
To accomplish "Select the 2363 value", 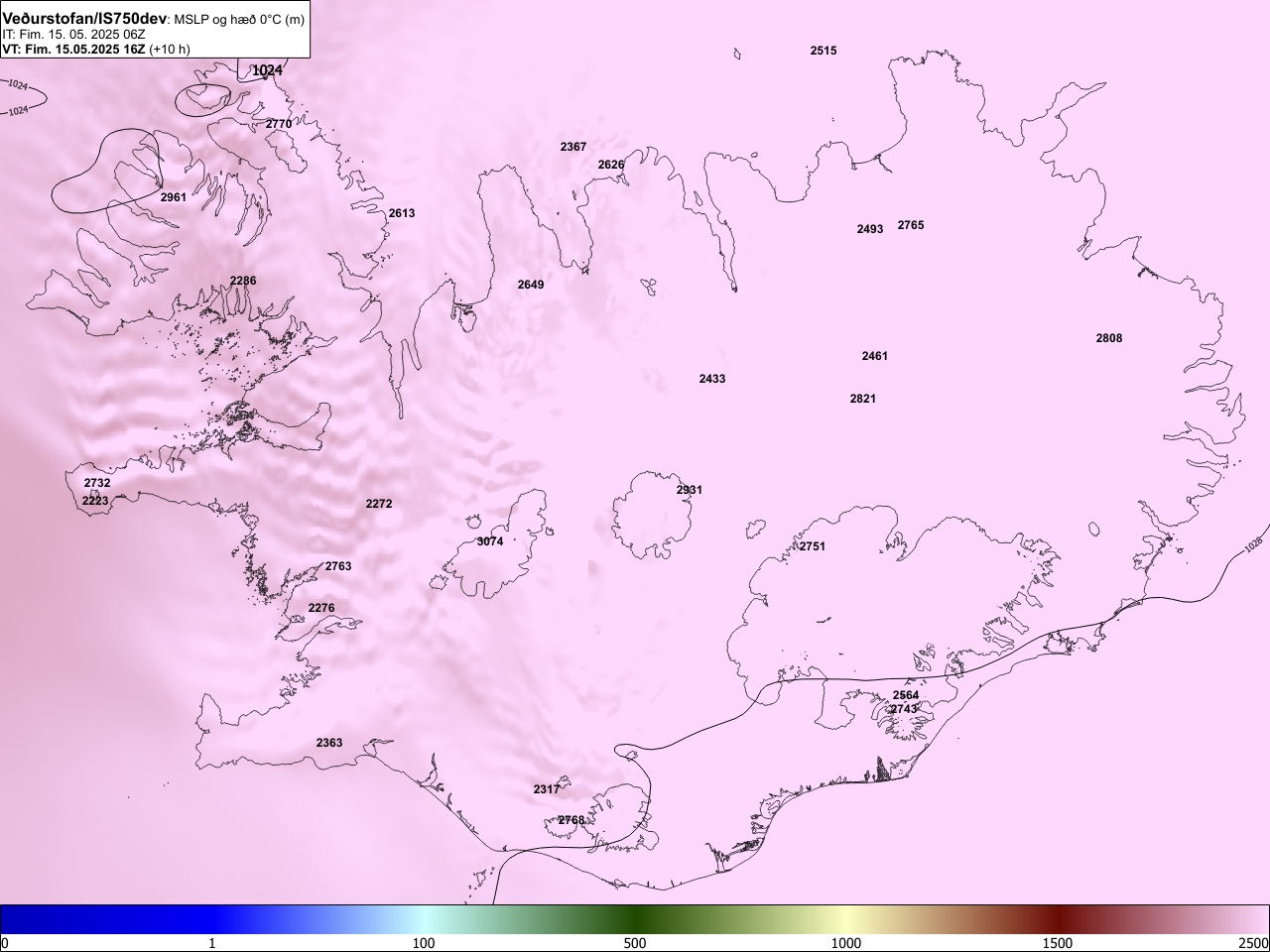I will 329,743.
